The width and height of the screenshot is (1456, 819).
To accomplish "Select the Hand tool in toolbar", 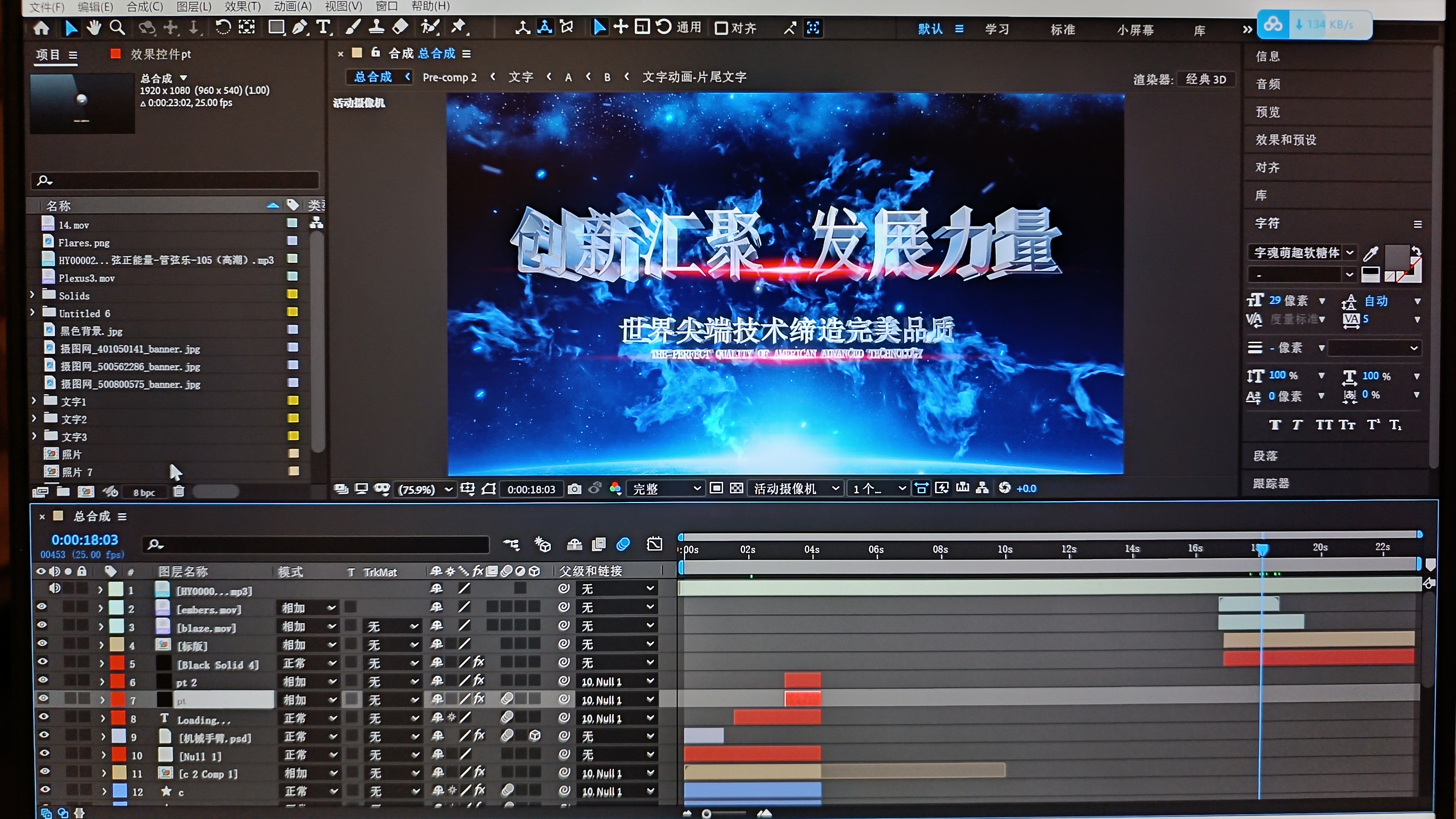I will [94, 27].
